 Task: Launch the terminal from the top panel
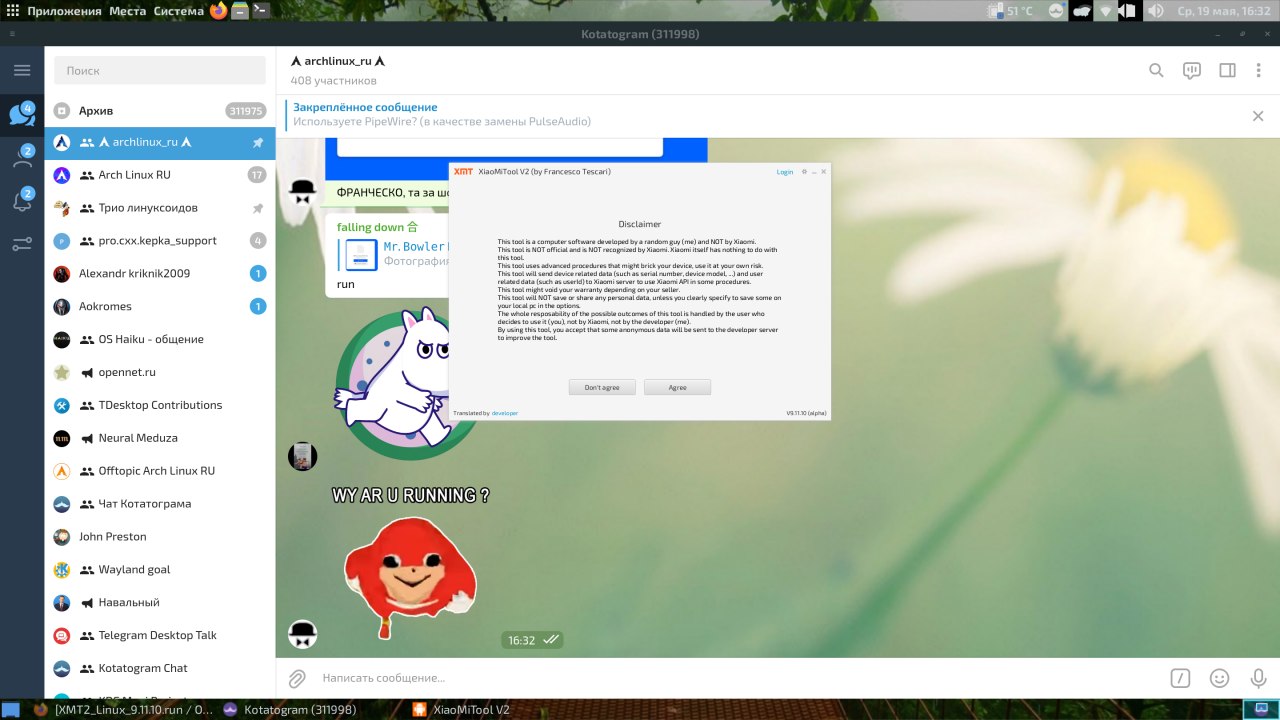[261, 11]
